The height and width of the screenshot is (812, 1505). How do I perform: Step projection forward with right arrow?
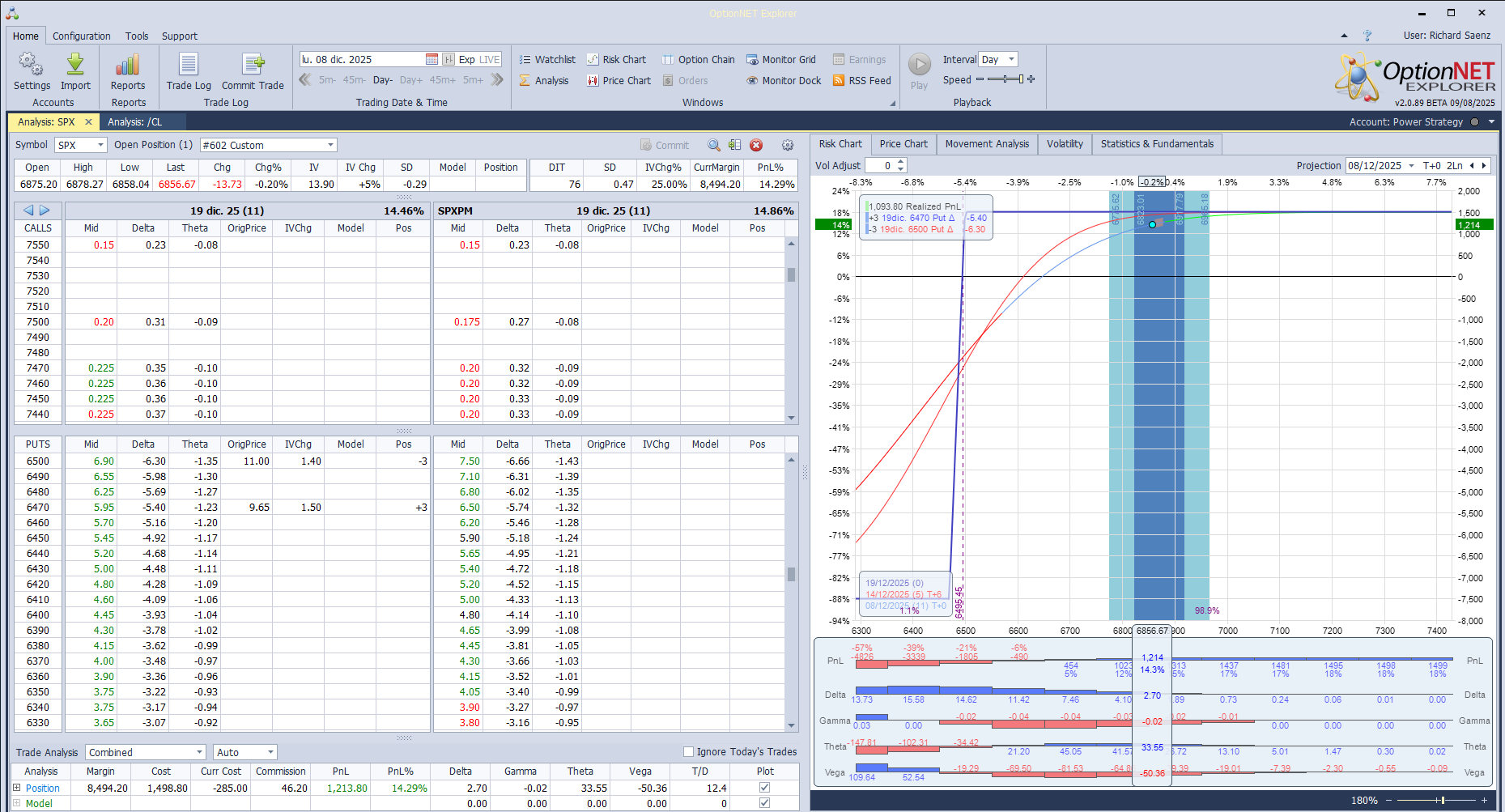pos(1483,165)
